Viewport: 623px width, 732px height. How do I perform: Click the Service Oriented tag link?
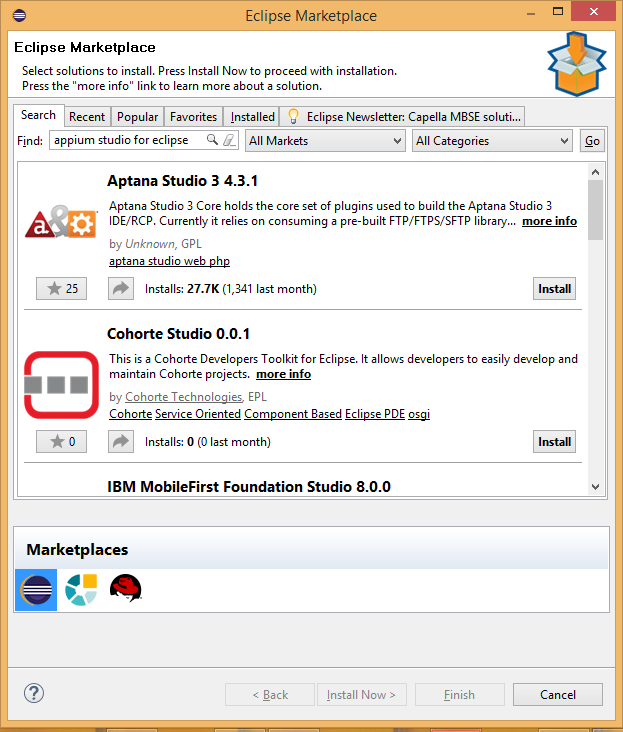click(198, 414)
